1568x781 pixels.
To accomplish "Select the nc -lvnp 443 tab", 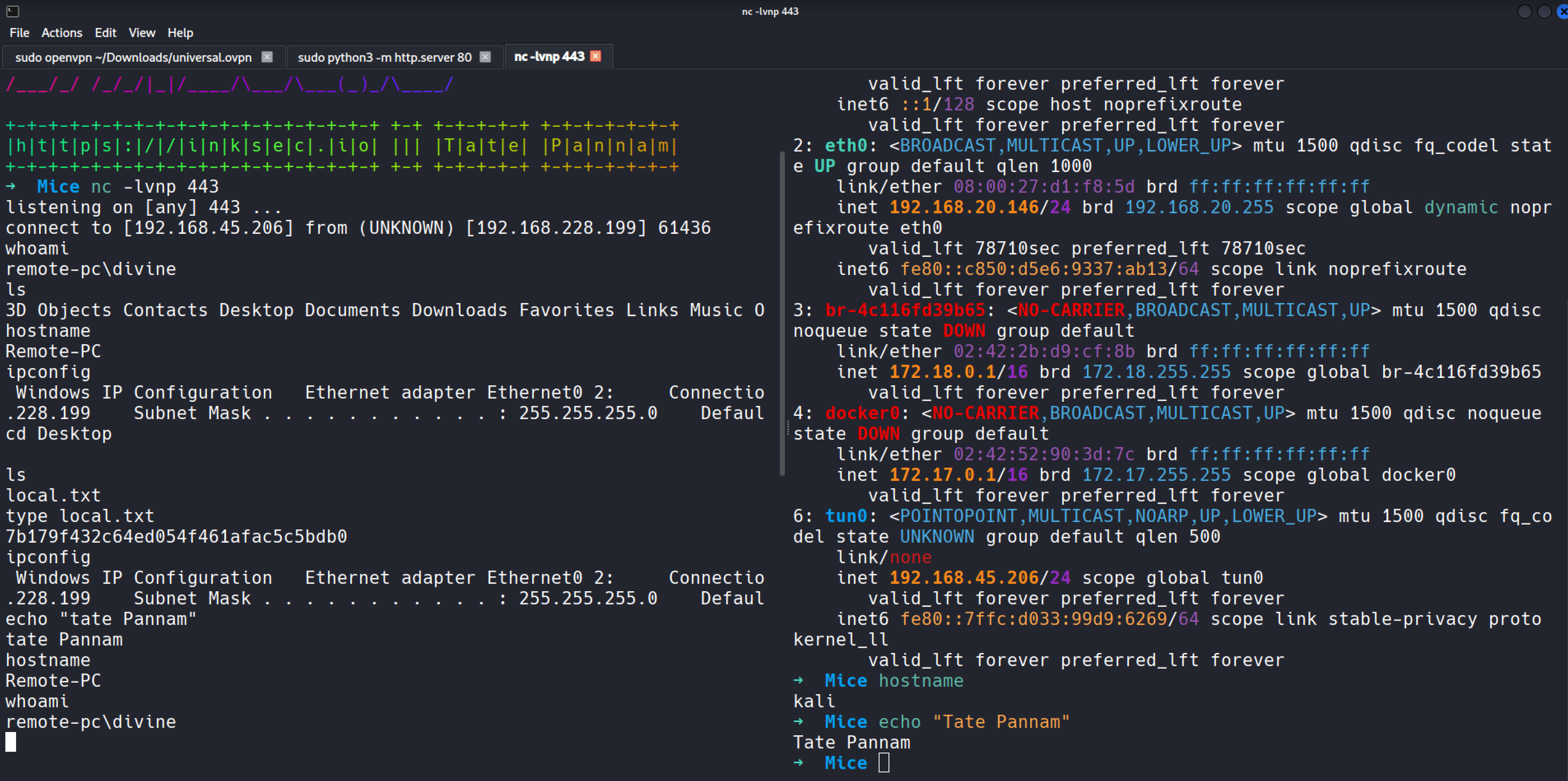I will [x=549, y=57].
